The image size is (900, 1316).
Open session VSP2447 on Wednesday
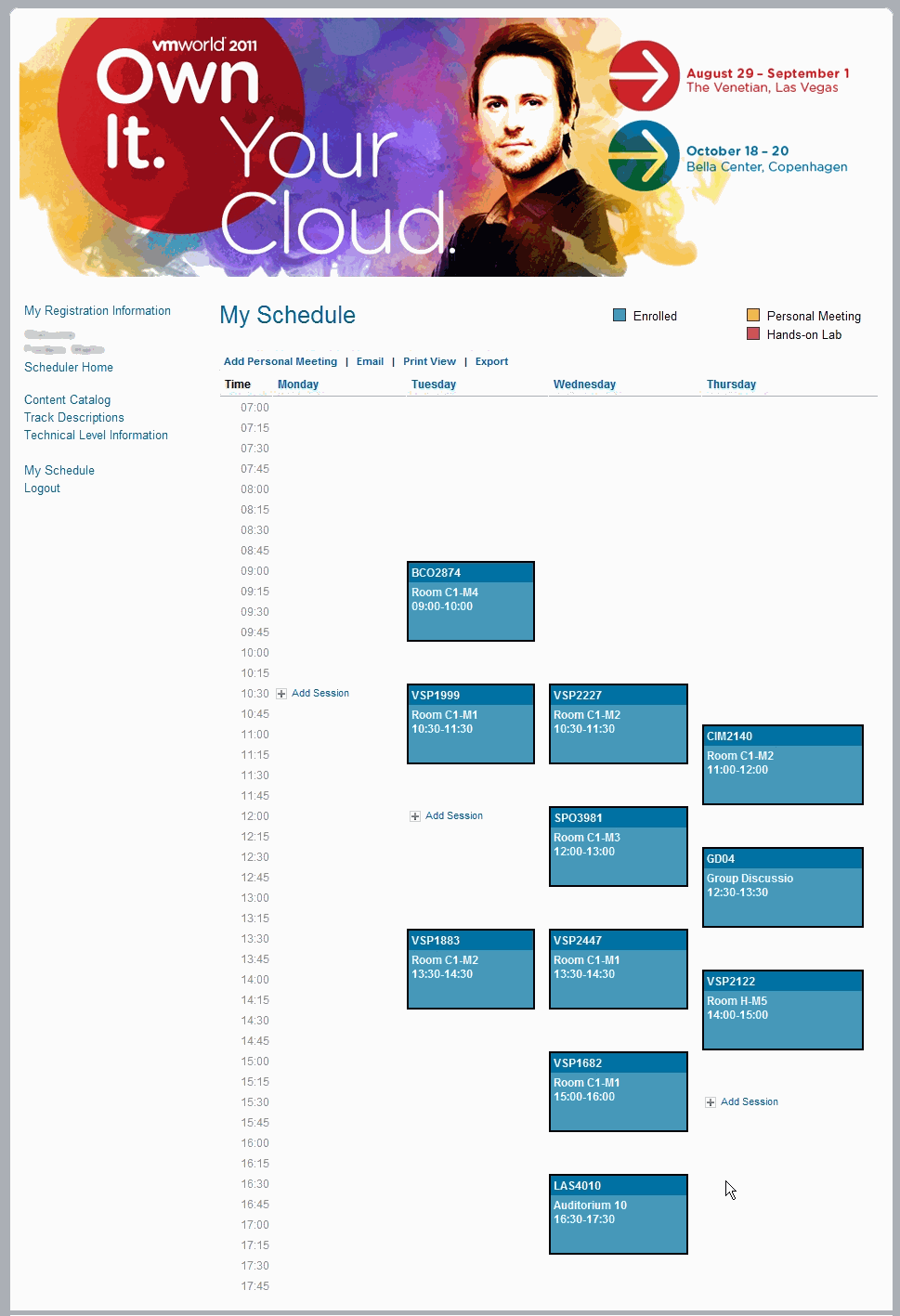[619, 969]
